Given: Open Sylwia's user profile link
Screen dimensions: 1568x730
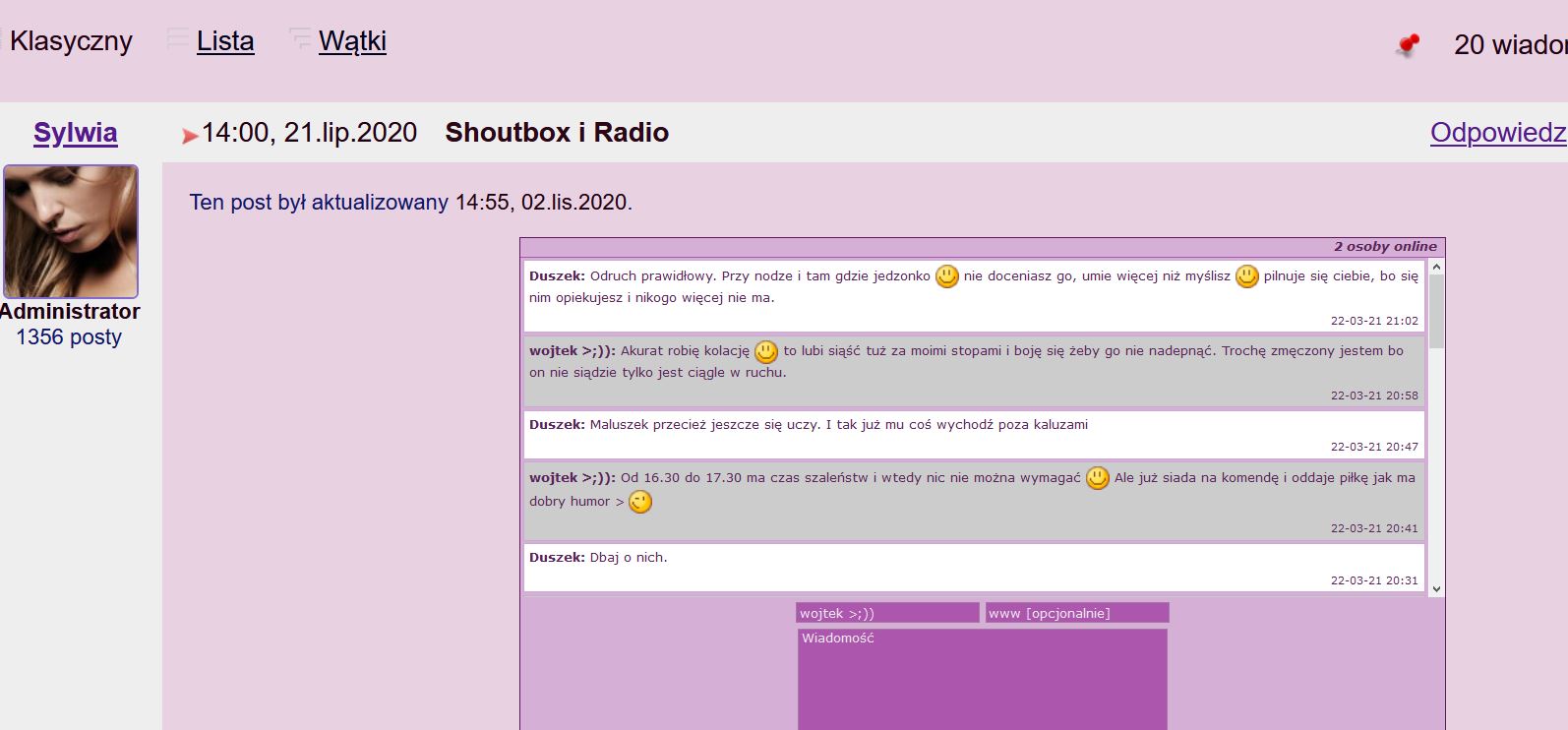Looking at the screenshot, I should tap(76, 133).
